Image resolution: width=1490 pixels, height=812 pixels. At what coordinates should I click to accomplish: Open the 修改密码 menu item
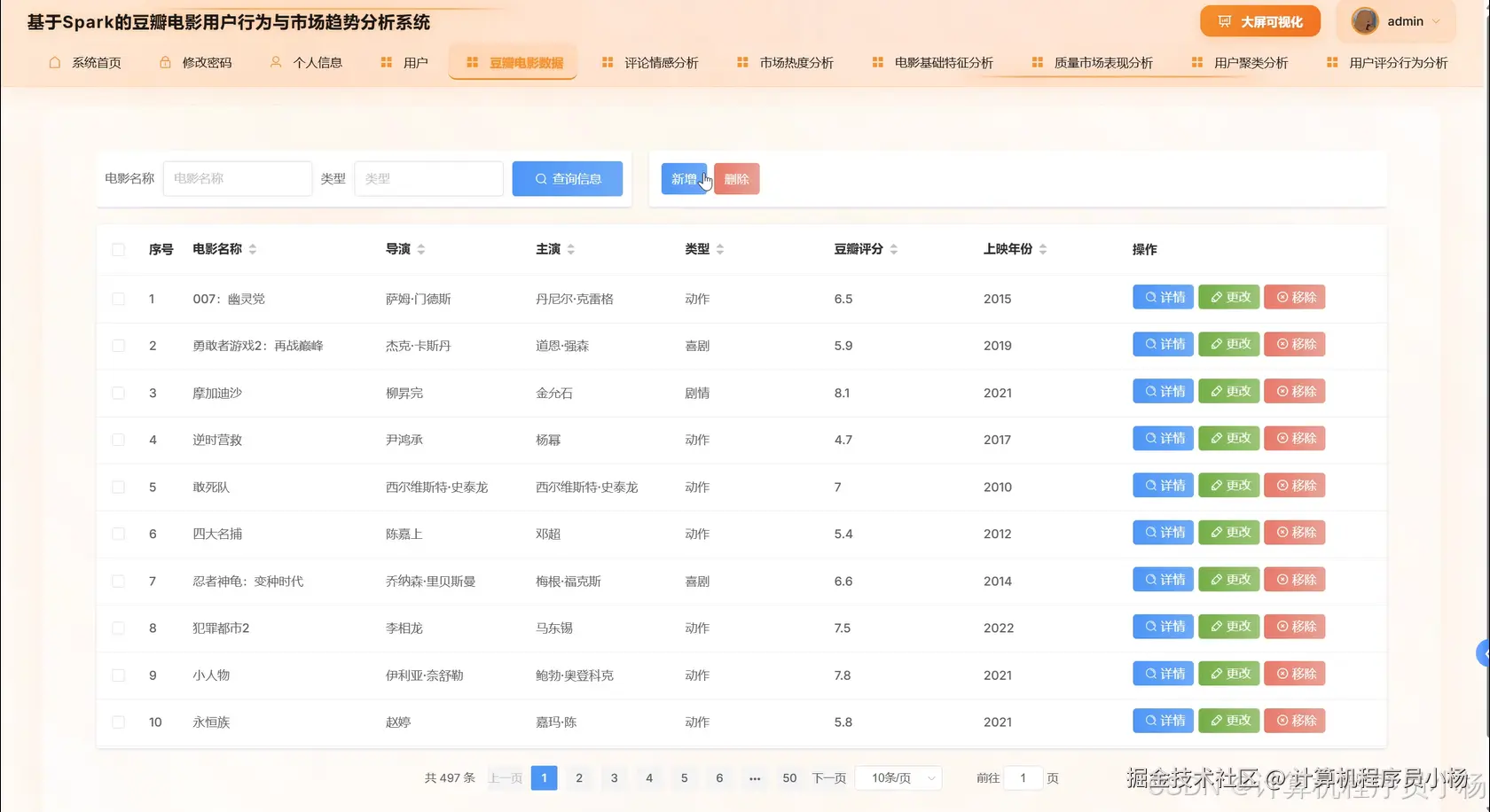point(196,63)
